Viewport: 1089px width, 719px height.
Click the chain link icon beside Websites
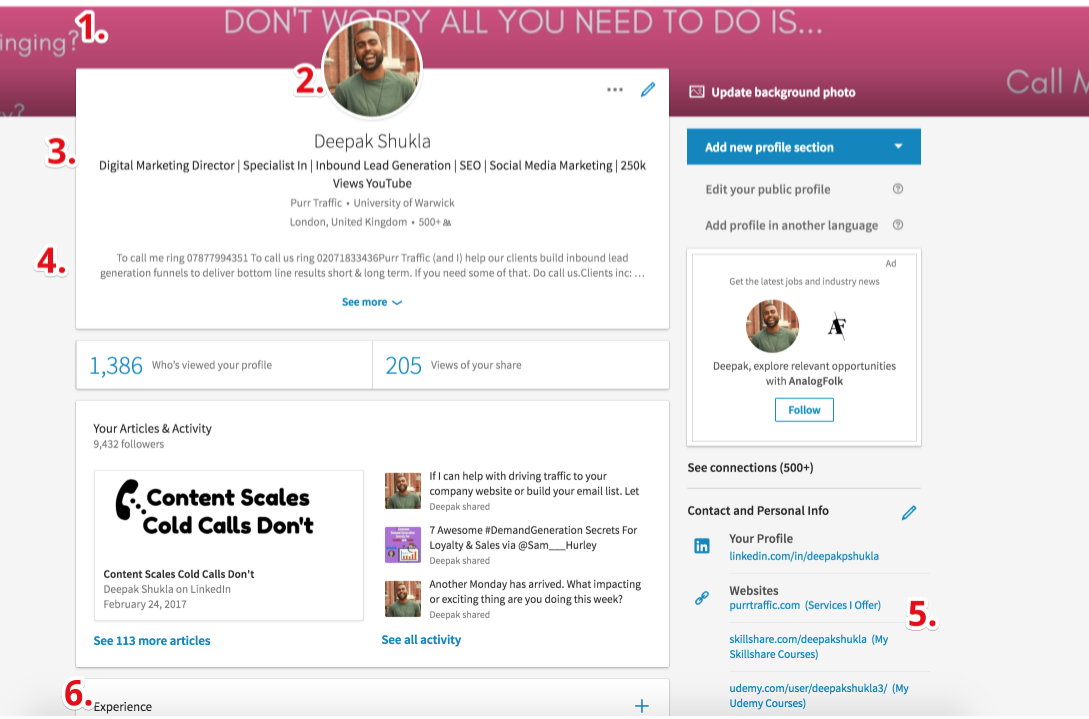click(700, 598)
